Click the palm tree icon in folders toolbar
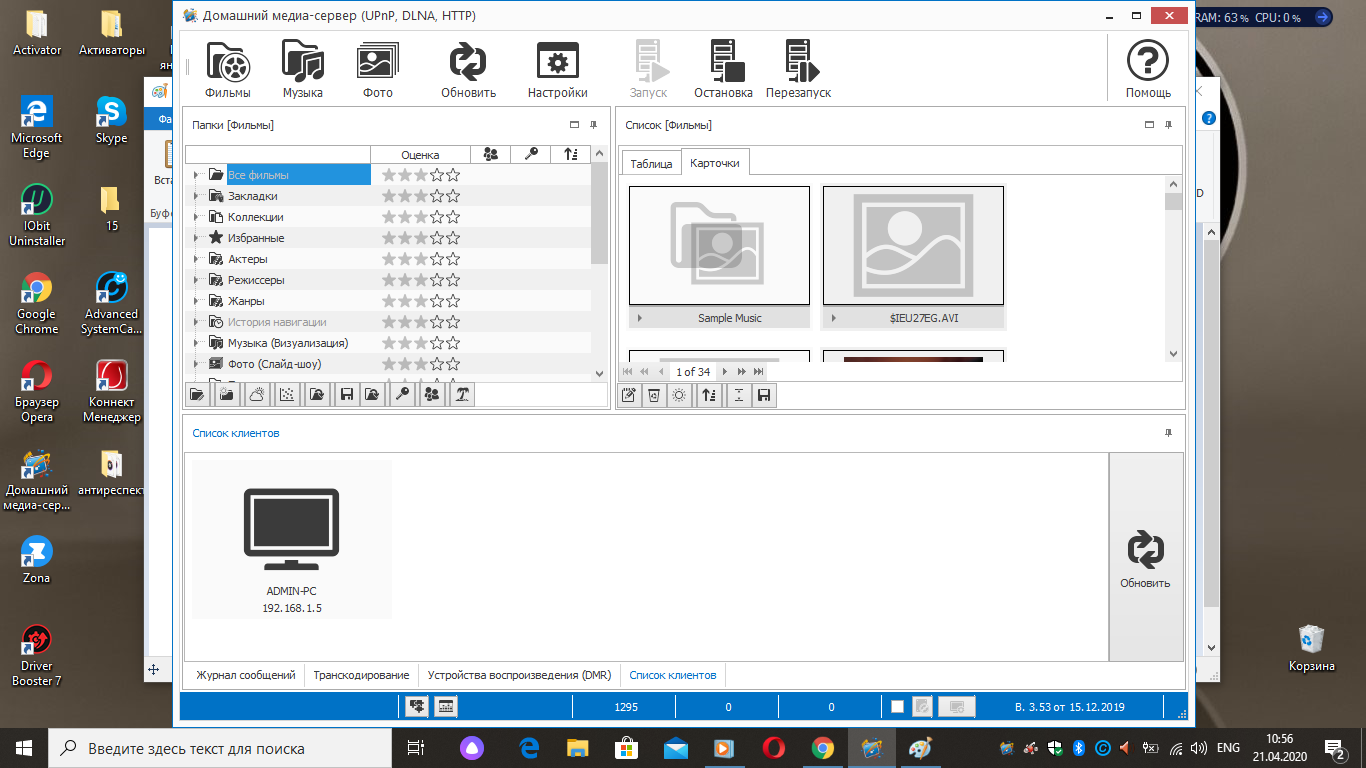Screen dimensions: 1366x768 pyautogui.click(x=460, y=395)
